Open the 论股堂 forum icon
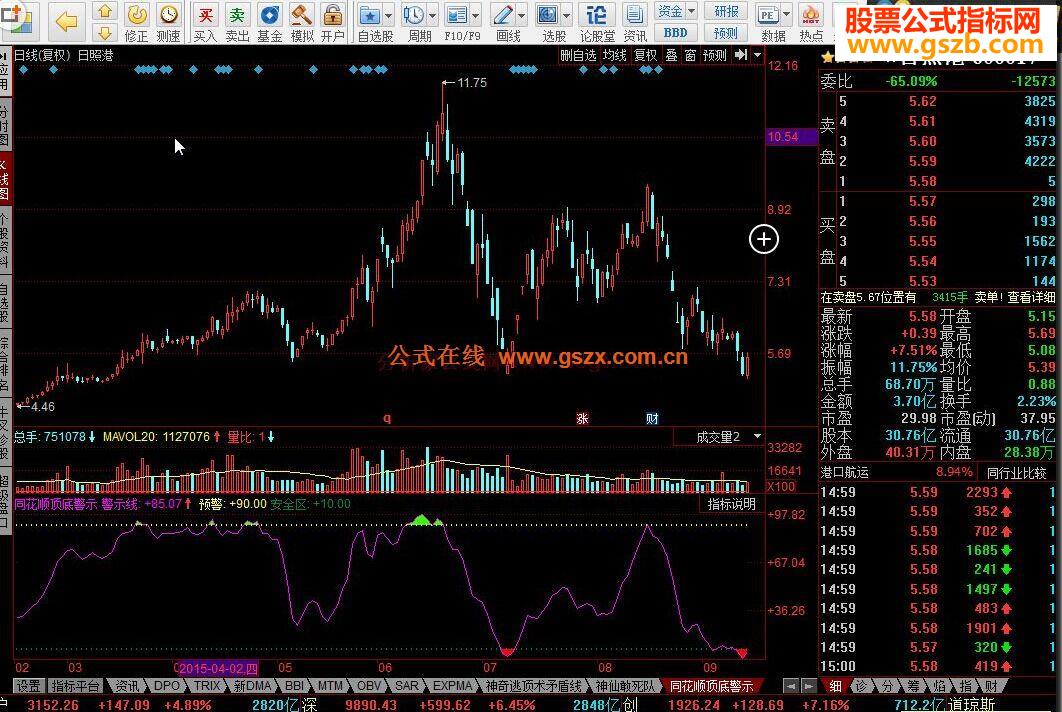The height and width of the screenshot is (712, 1062). coord(597,22)
